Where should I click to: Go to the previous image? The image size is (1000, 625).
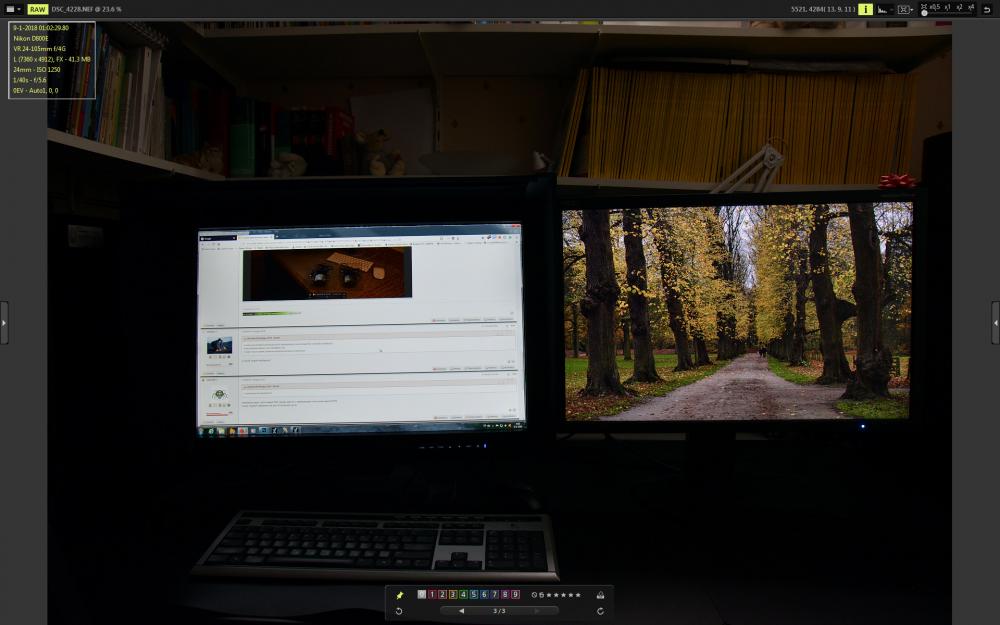(462, 611)
